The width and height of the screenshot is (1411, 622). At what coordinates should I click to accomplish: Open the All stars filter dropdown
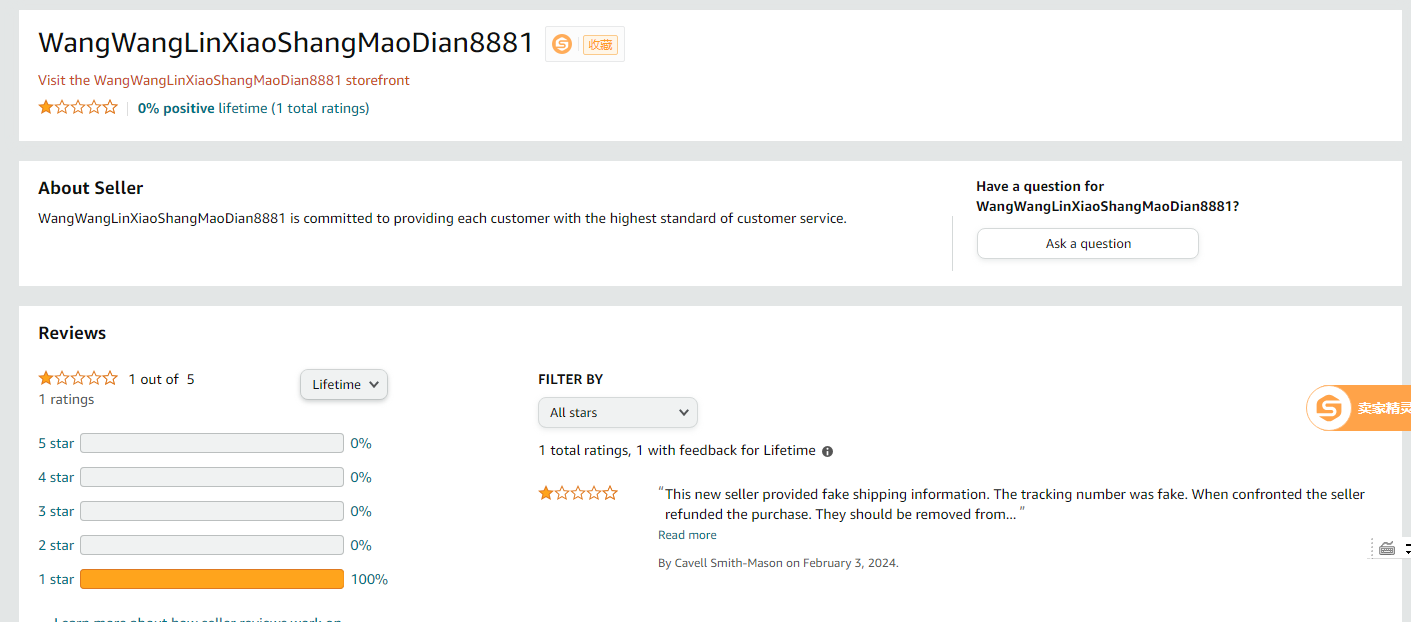pyautogui.click(x=617, y=412)
